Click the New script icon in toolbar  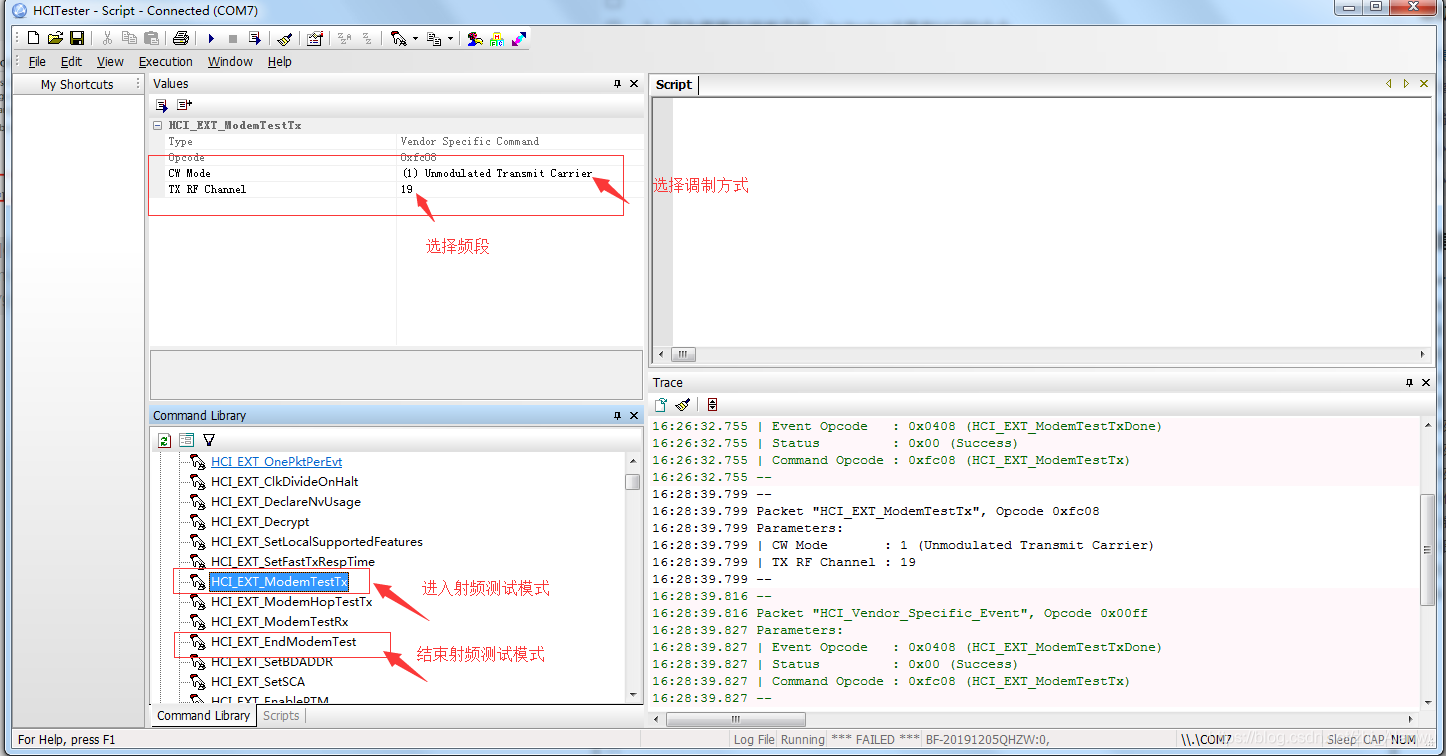coord(34,38)
